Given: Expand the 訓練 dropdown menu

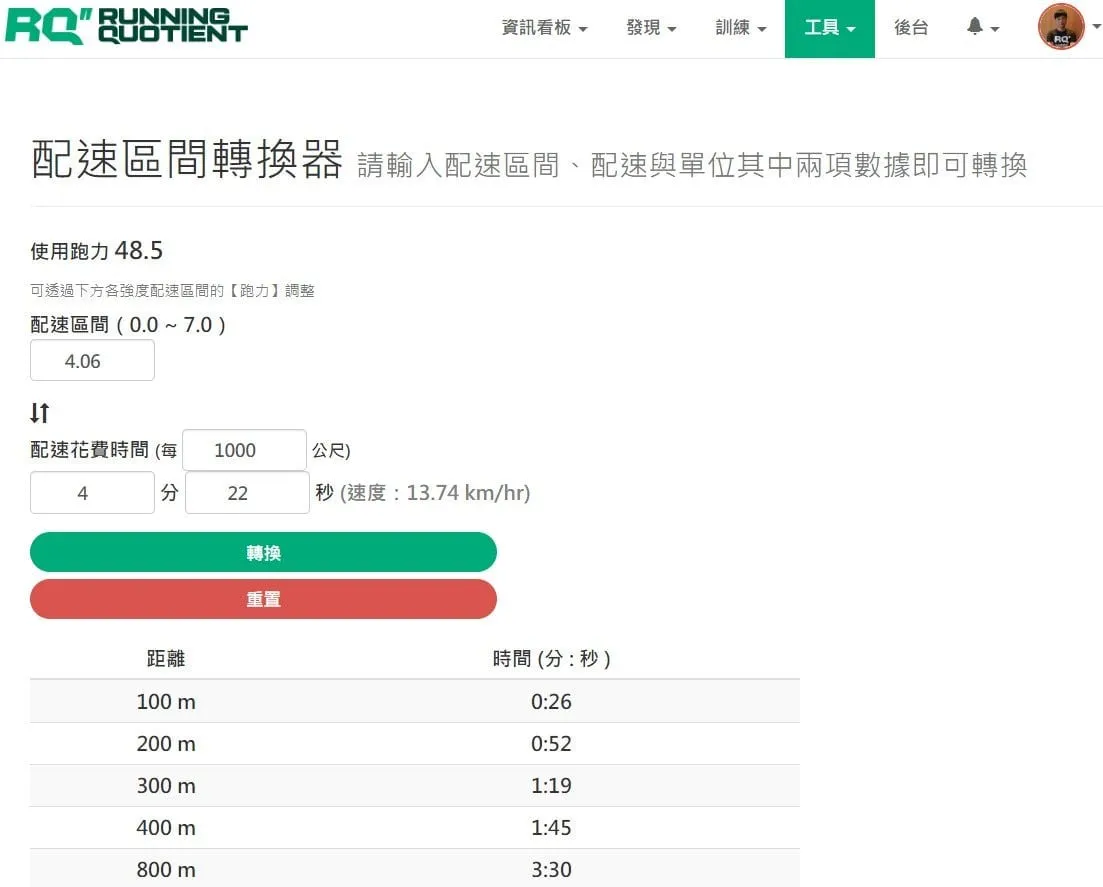Looking at the screenshot, I should (x=740, y=28).
